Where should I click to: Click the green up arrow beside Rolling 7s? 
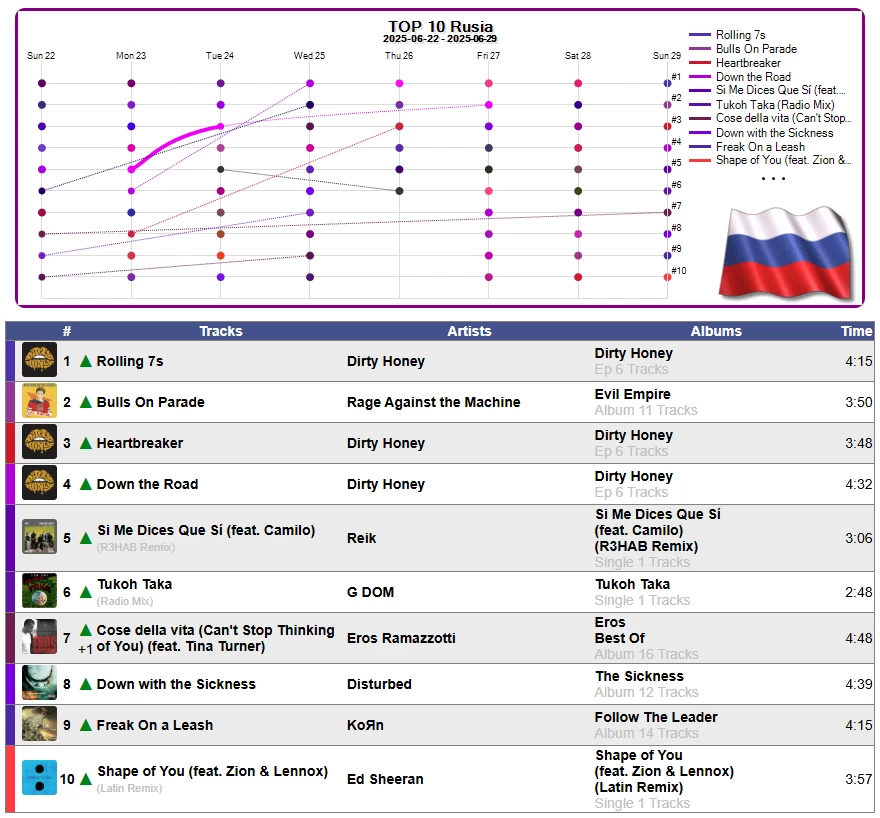coord(86,361)
